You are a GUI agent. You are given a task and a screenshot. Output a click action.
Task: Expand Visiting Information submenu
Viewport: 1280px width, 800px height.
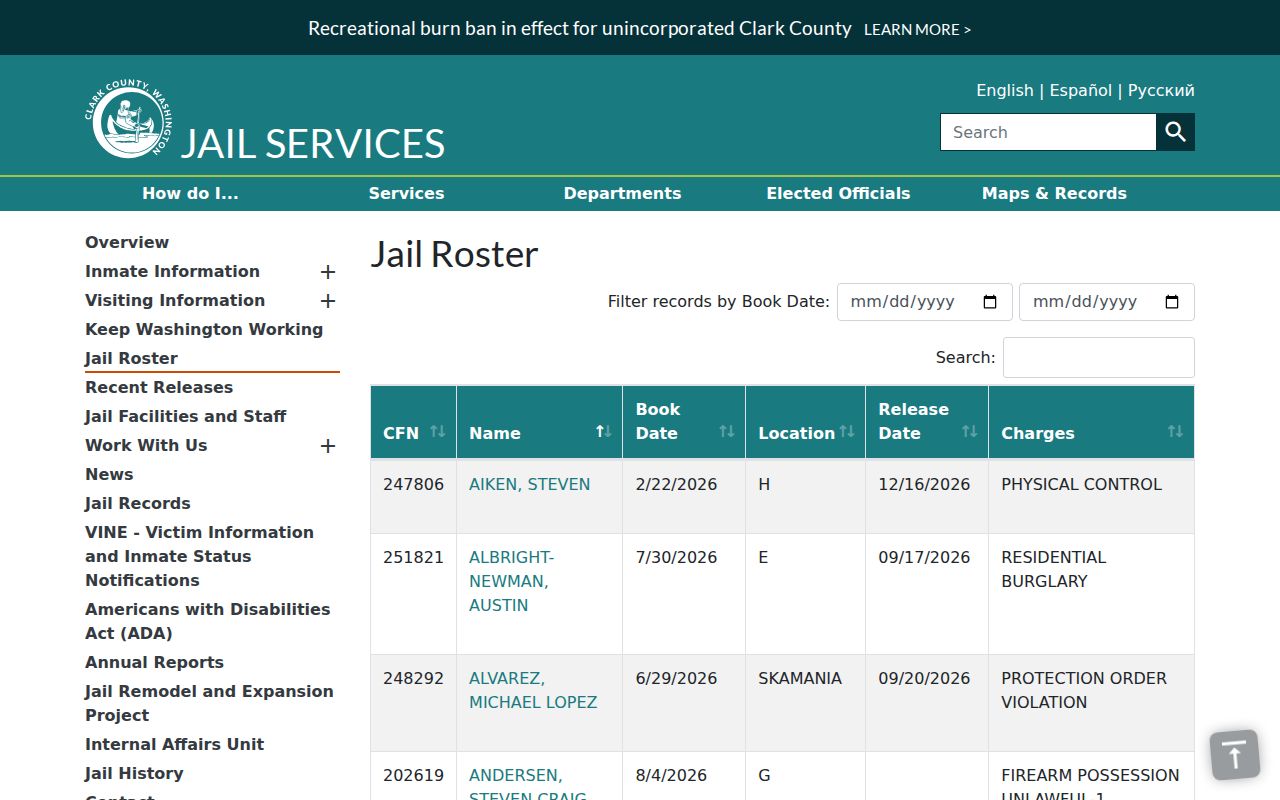click(x=328, y=301)
